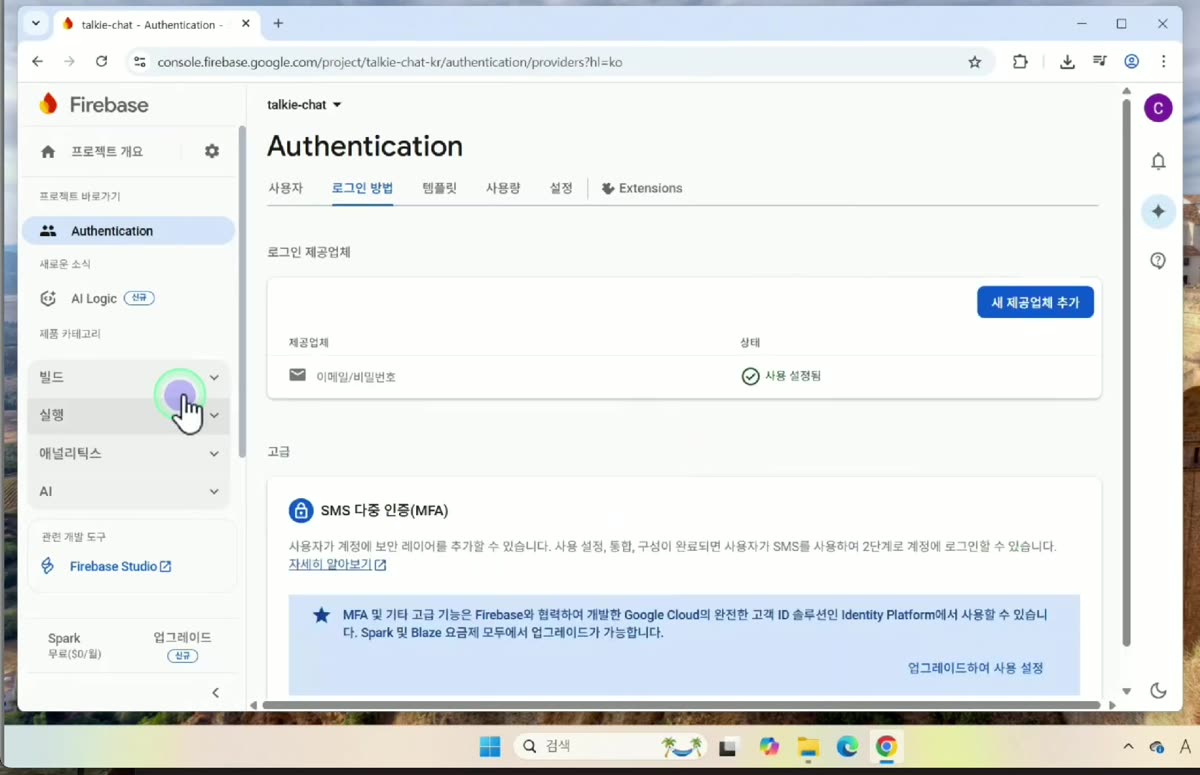The height and width of the screenshot is (775, 1200).
Task: Open project overview home icon
Action: [47, 151]
